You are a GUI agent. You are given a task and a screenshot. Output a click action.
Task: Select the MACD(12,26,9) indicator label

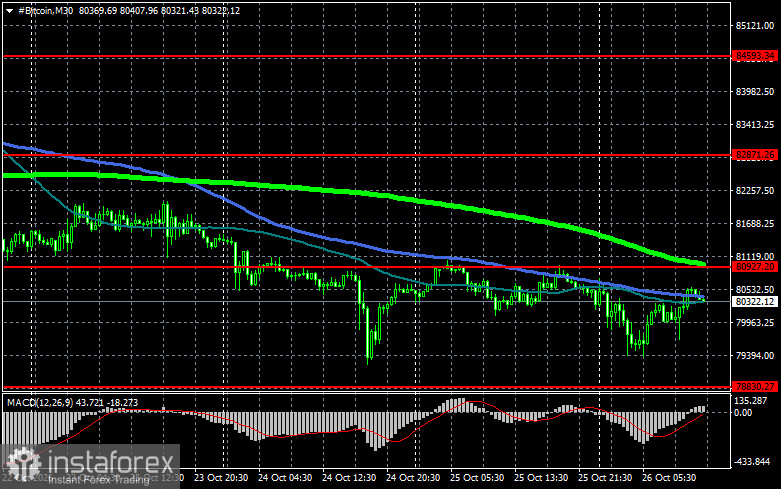coord(40,402)
